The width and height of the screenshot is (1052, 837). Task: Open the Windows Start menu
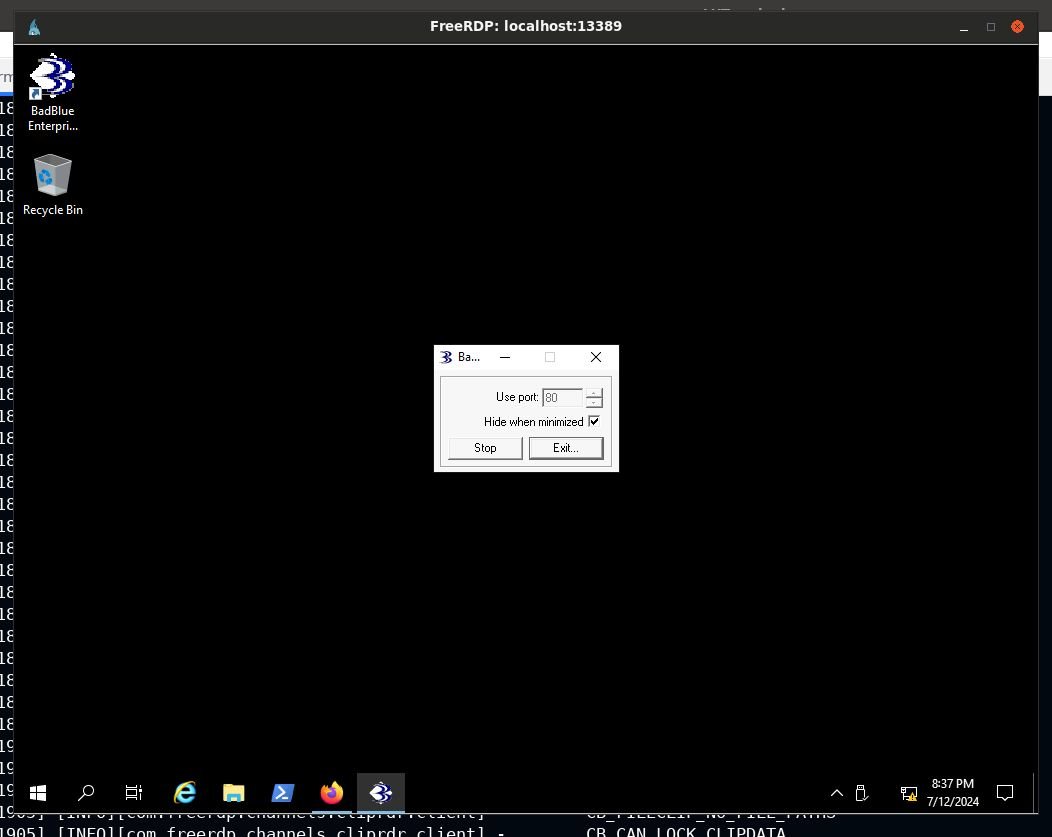[x=38, y=793]
